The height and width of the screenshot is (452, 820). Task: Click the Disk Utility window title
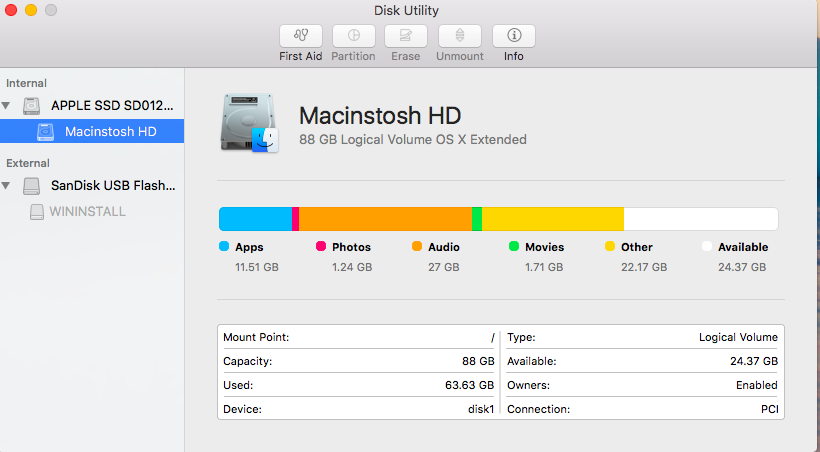pyautogui.click(x=406, y=10)
